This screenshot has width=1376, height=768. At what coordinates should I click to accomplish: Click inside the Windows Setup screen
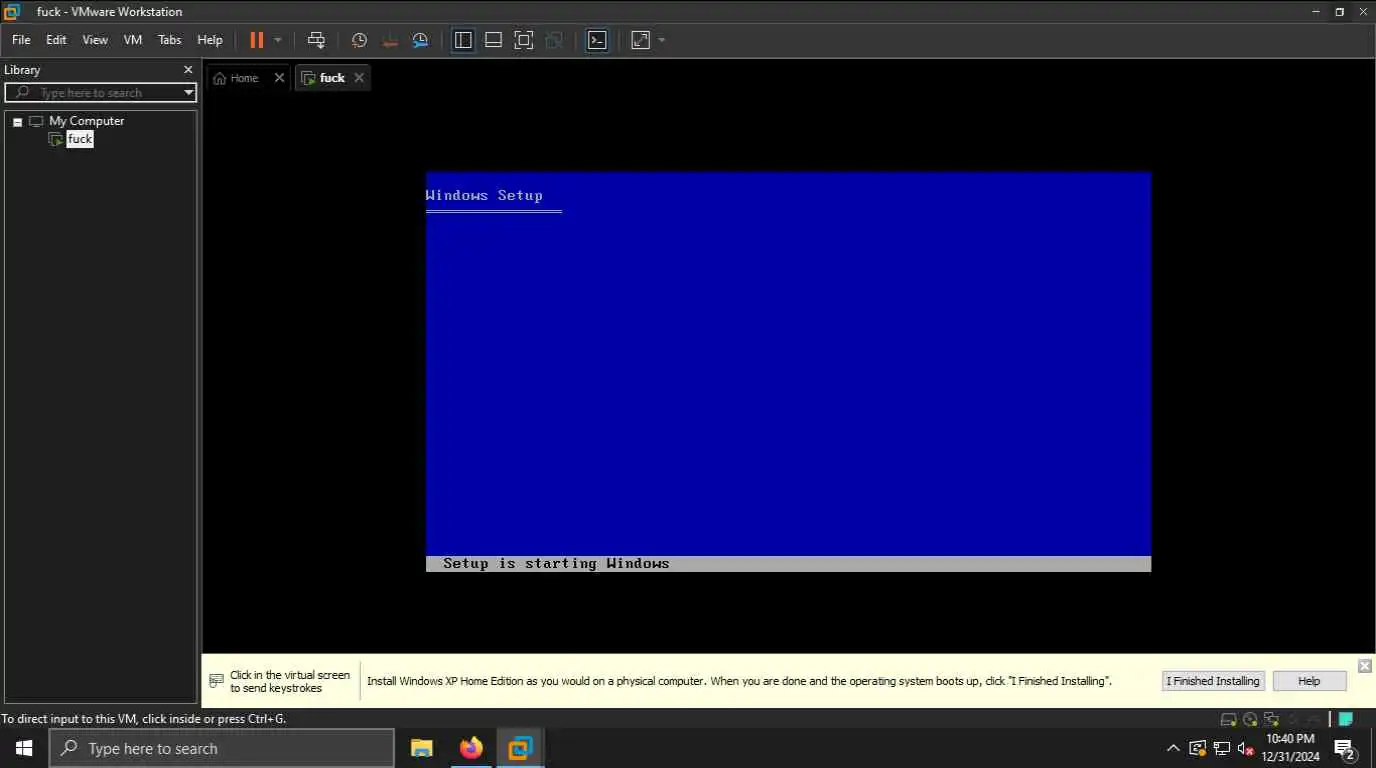(x=788, y=372)
